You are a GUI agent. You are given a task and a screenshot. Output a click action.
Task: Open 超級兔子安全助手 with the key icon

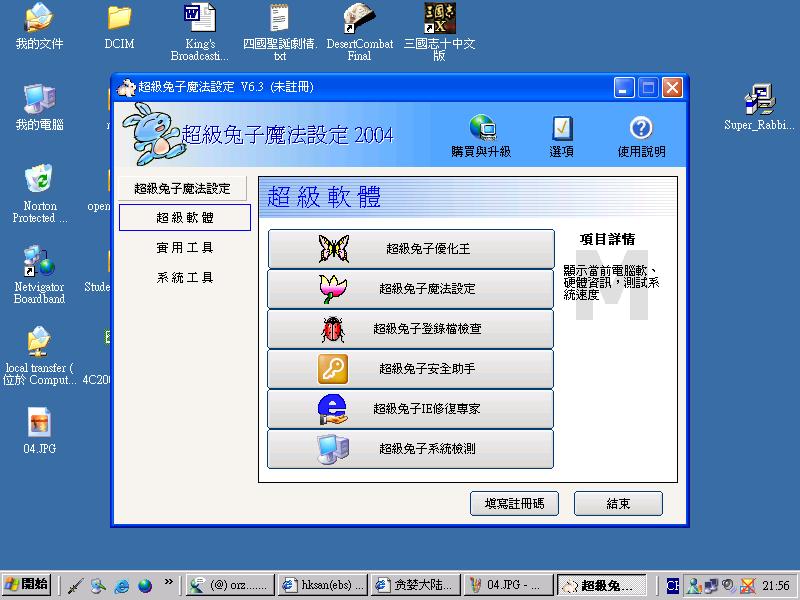click(411, 368)
